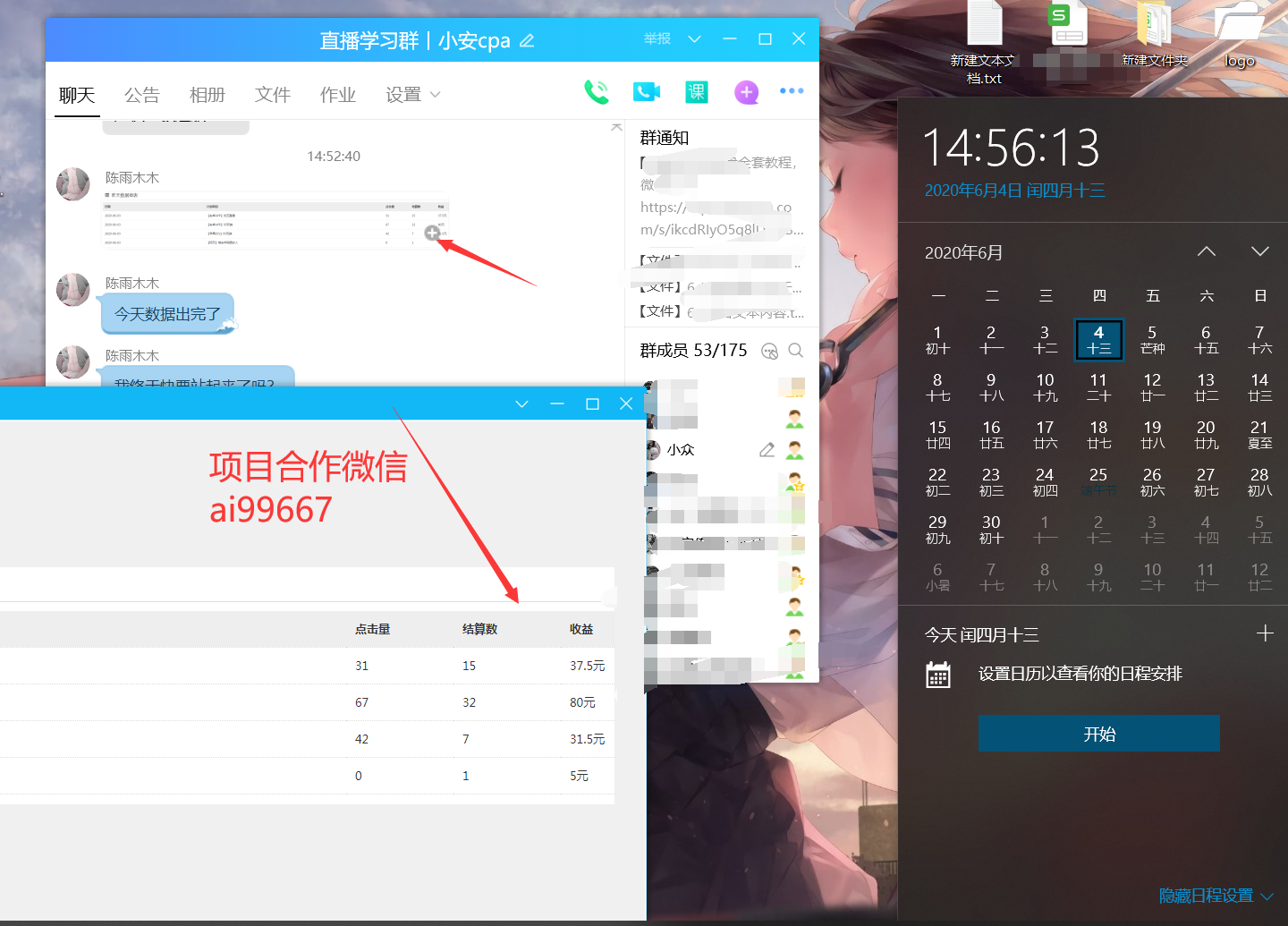1288x926 pixels.
Task: Click the 31.5元 earnings cell
Action: click(x=587, y=739)
